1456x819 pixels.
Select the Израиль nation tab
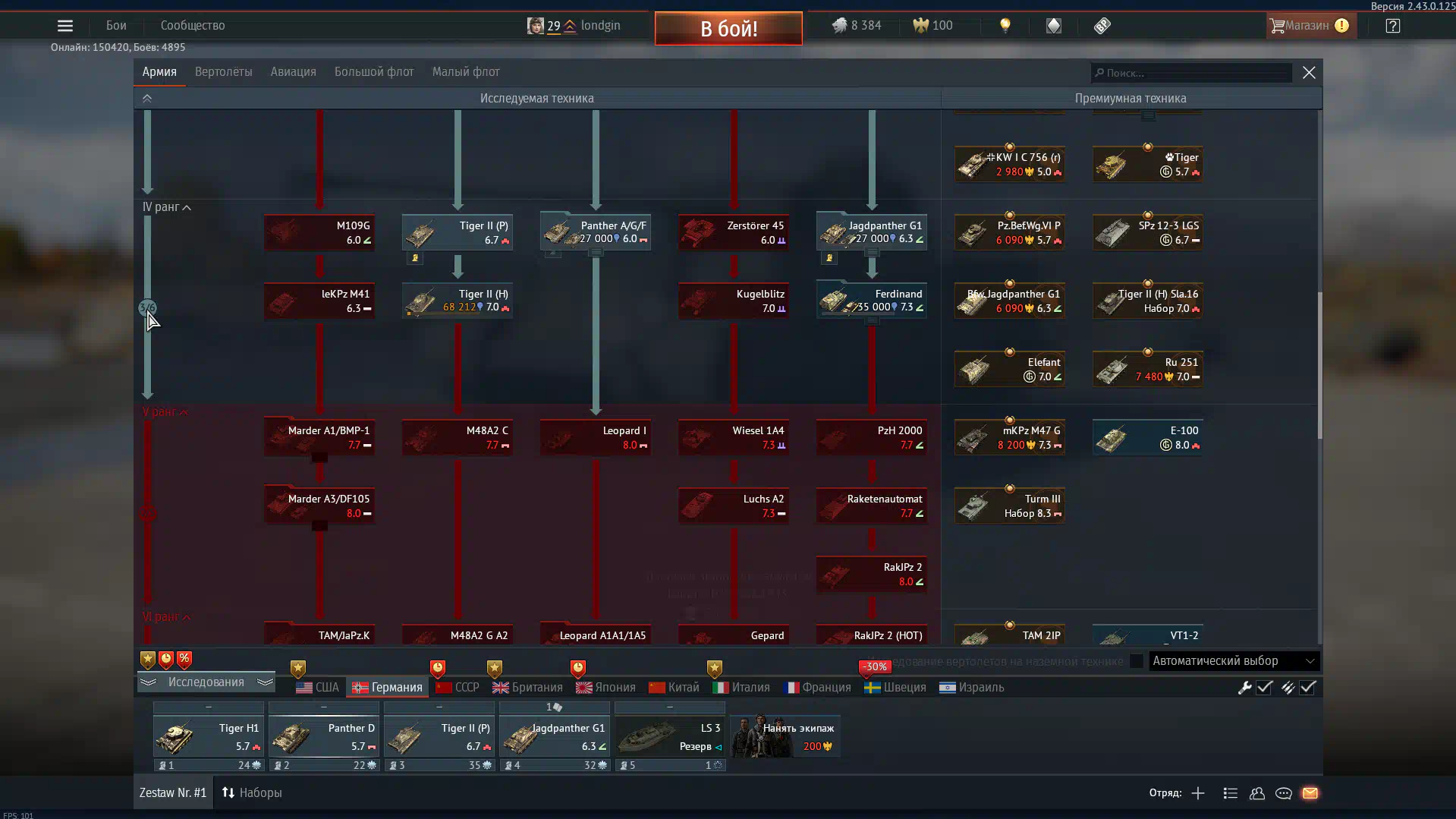coord(971,688)
